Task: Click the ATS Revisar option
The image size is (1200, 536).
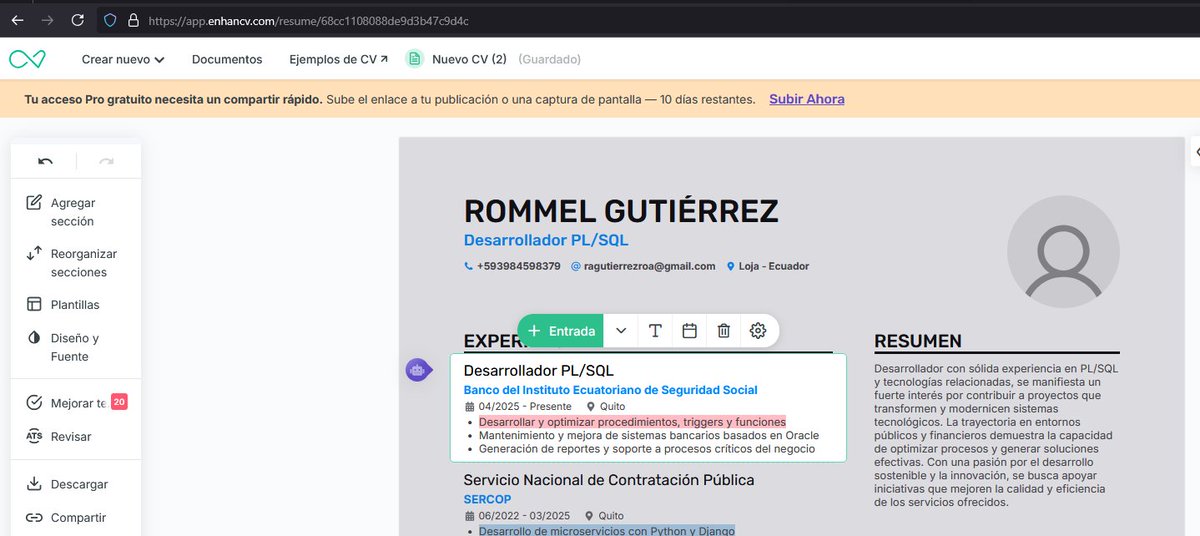Action: coord(58,436)
